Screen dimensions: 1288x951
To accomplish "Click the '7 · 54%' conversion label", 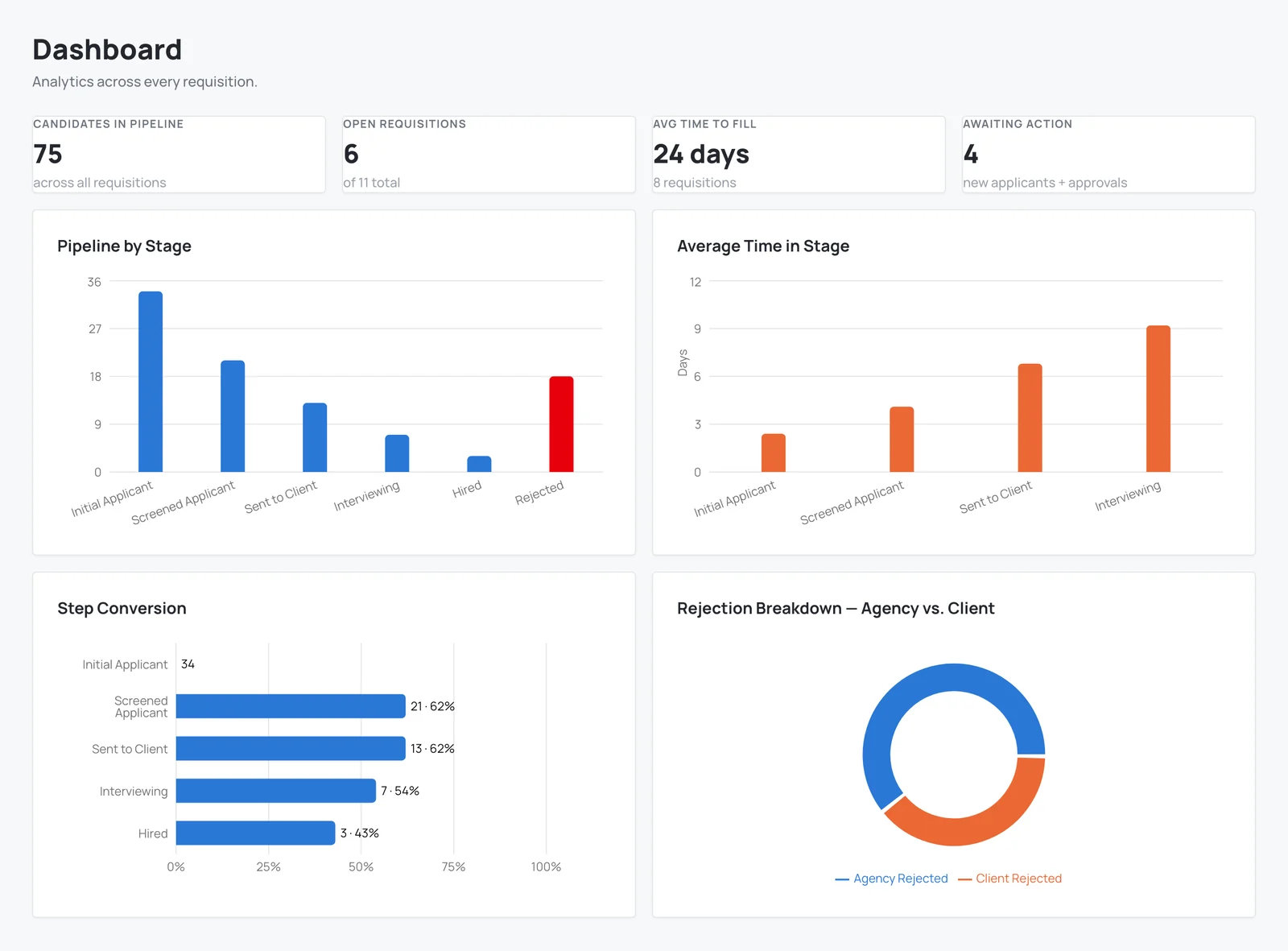I will click(x=400, y=791).
